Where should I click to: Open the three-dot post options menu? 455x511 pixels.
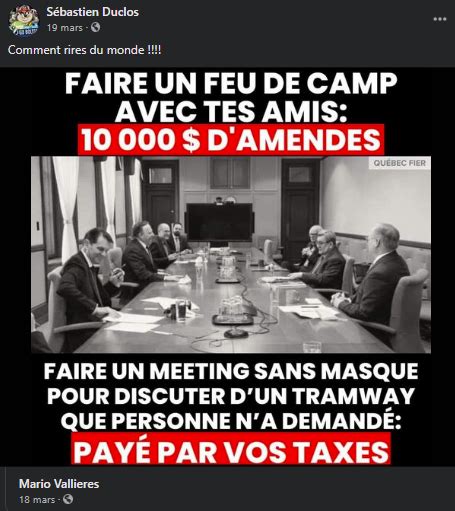[x=439, y=19]
